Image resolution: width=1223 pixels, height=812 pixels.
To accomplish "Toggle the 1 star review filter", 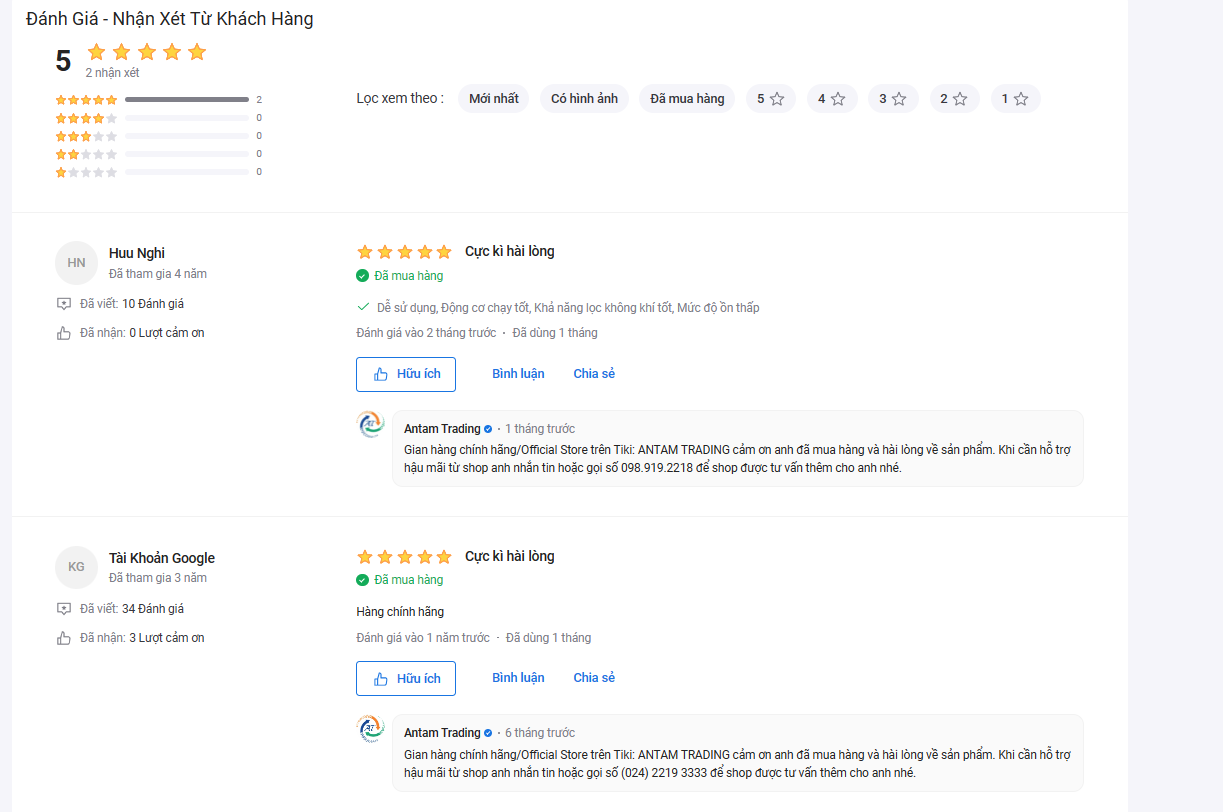I will coord(1015,99).
